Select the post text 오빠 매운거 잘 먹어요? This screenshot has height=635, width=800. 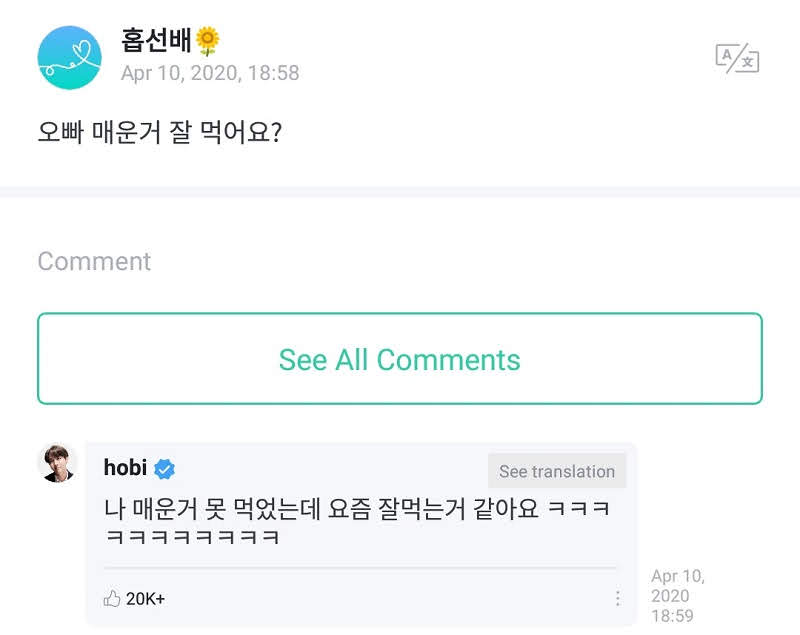pos(160,132)
